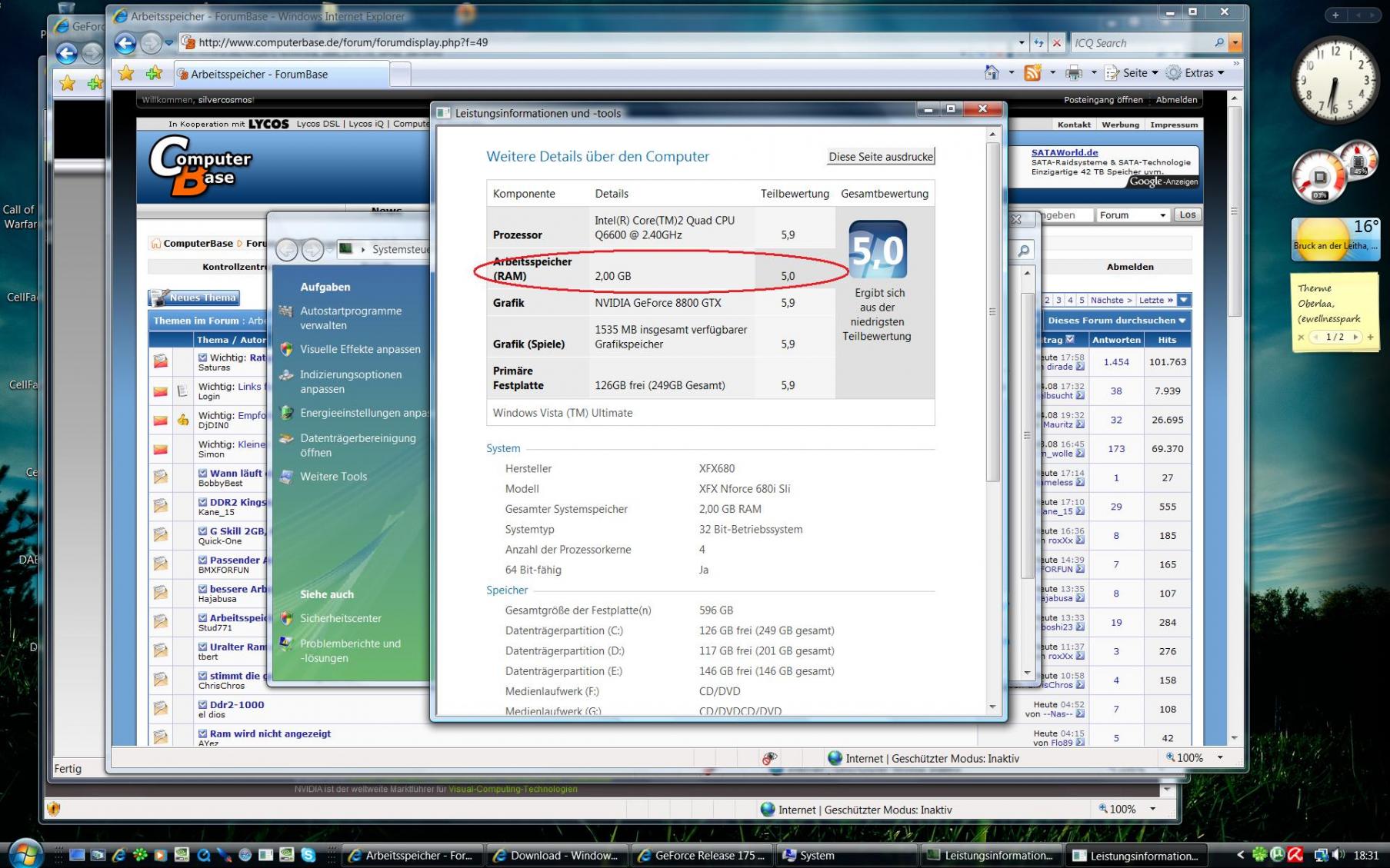
Task: Click the RSS feeds icon in IE toolbar
Action: (1033, 73)
